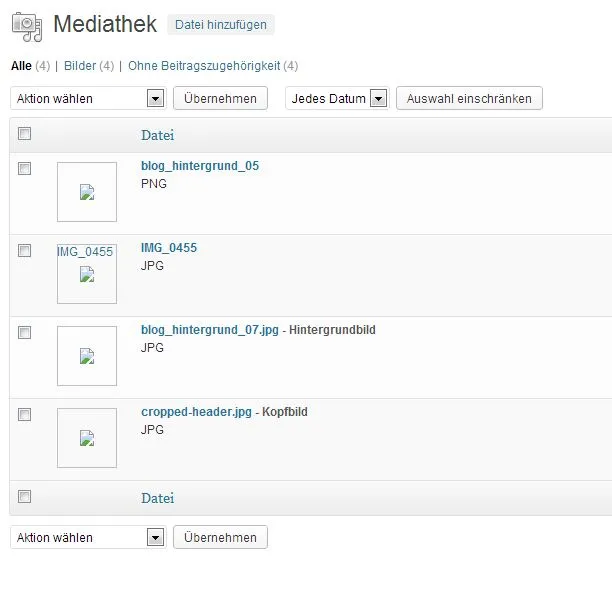Viewport: 612px width, 608px height.
Task: Select the IMG_0455 row checkbox
Action: pyautogui.click(x=25, y=251)
